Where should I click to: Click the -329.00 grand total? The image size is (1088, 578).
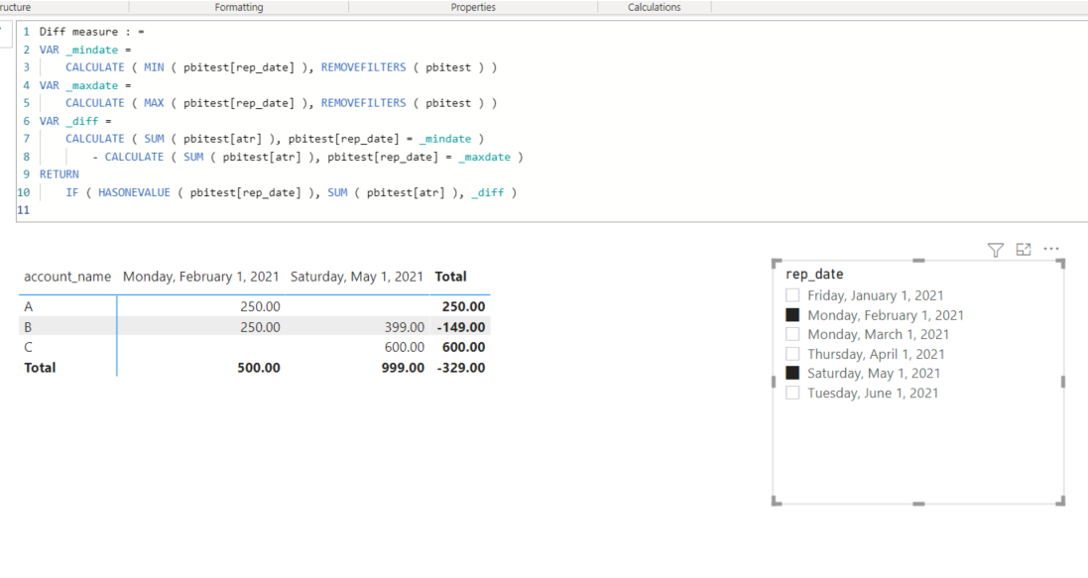coord(461,368)
